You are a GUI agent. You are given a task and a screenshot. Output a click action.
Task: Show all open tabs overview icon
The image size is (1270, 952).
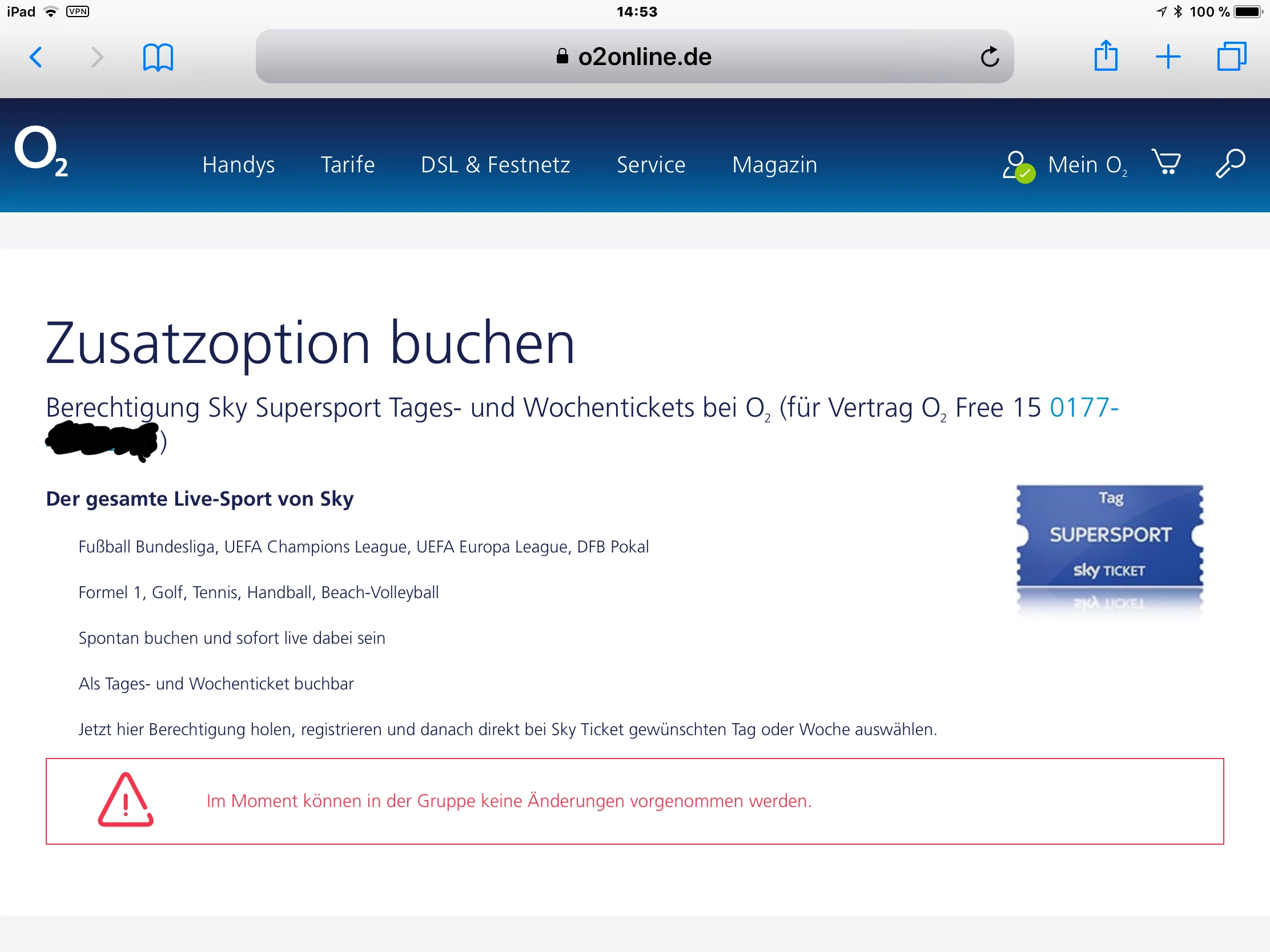point(1231,57)
